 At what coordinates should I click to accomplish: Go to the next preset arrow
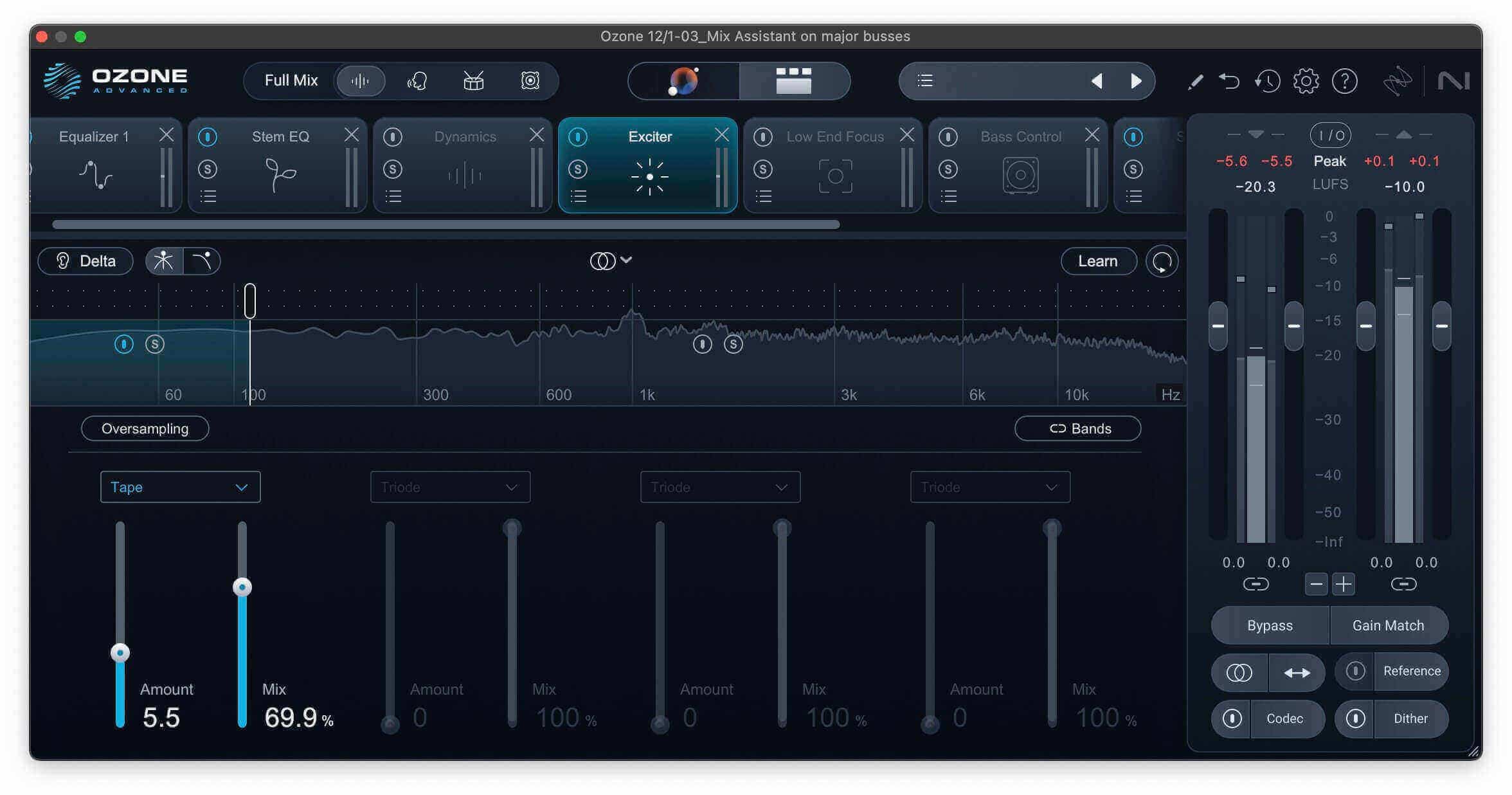tap(1136, 81)
